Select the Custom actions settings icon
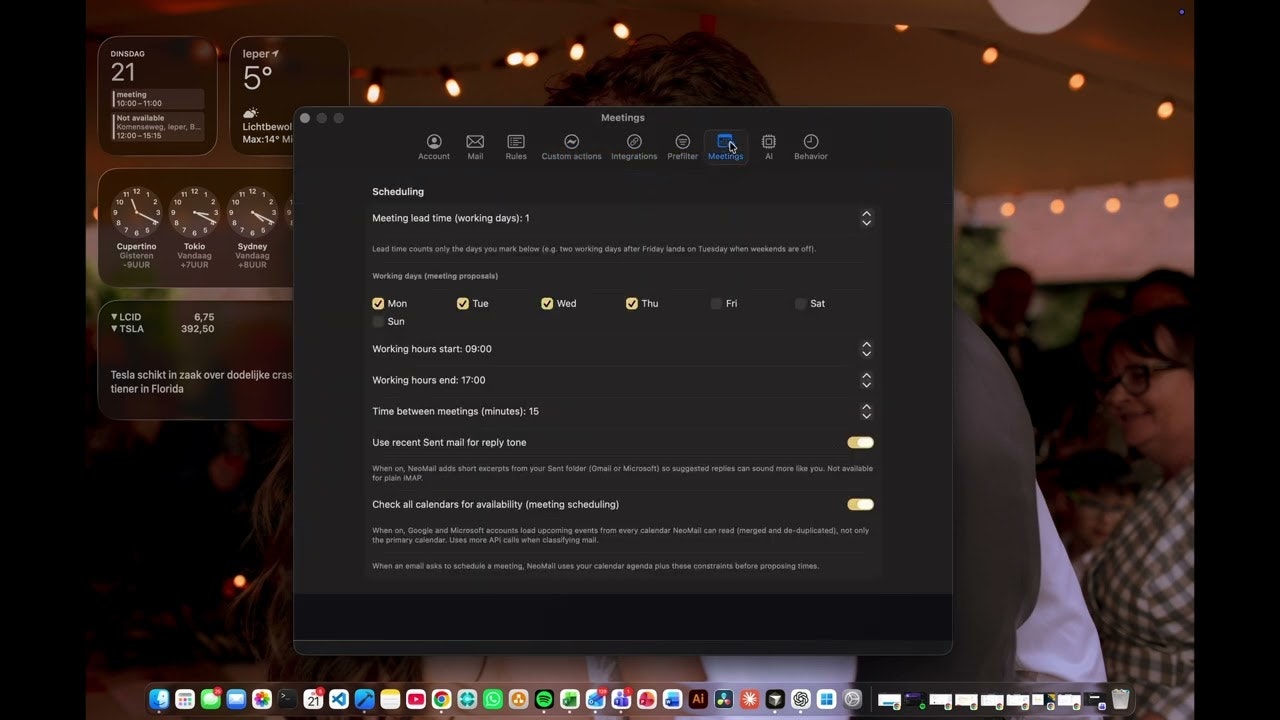 (571, 146)
